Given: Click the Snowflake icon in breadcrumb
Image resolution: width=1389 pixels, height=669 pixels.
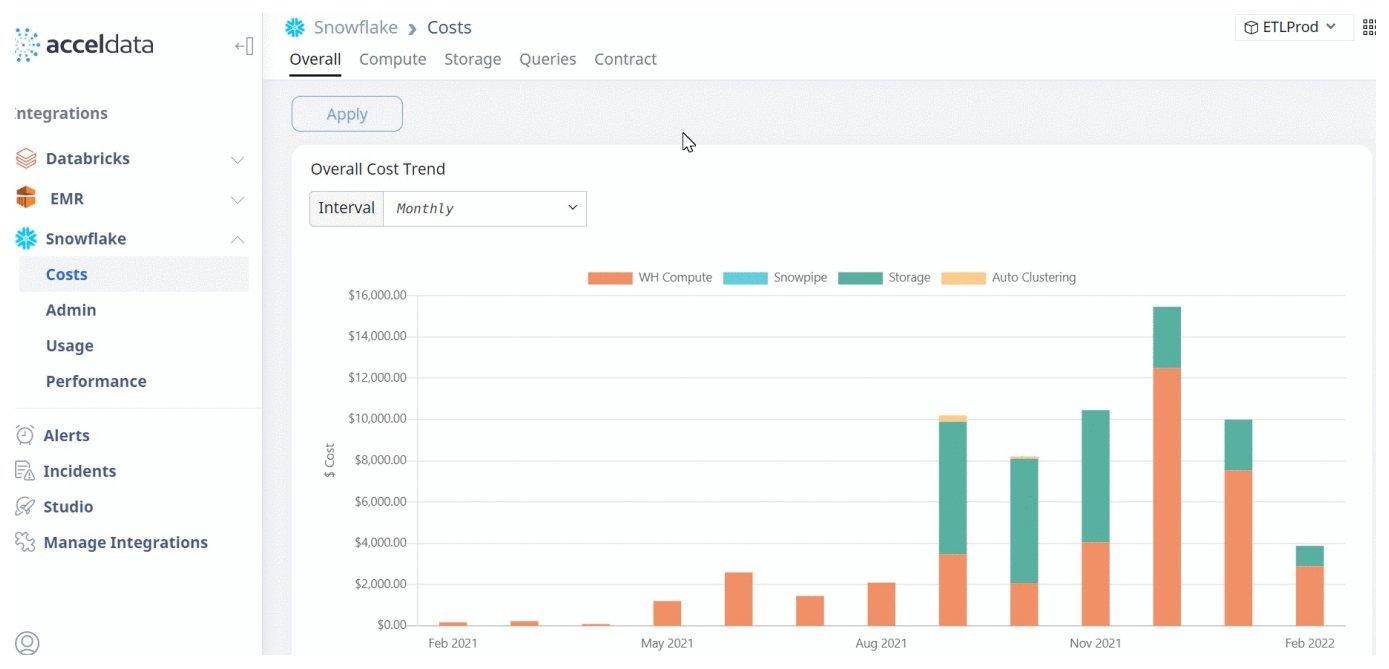Looking at the screenshot, I should (295, 27).
